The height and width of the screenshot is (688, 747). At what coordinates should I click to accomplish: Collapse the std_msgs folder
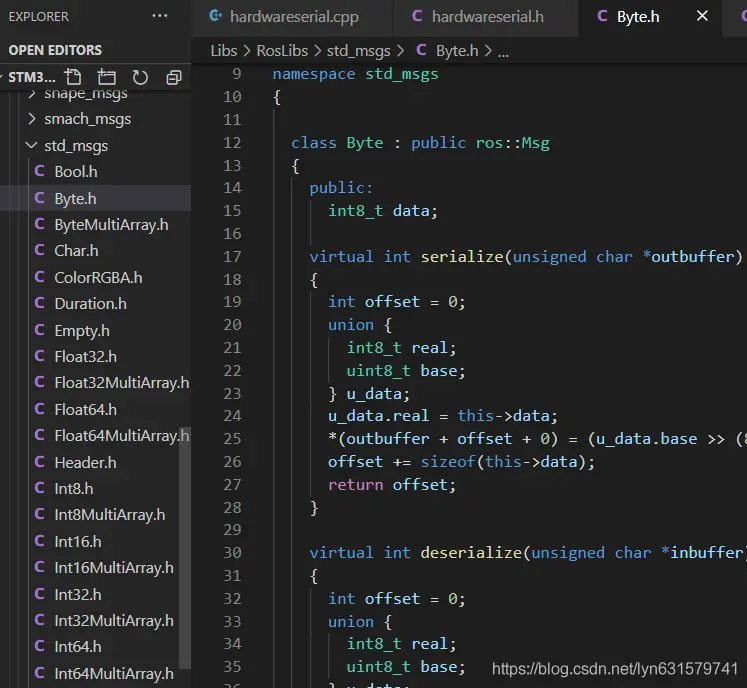pos(75,146)
